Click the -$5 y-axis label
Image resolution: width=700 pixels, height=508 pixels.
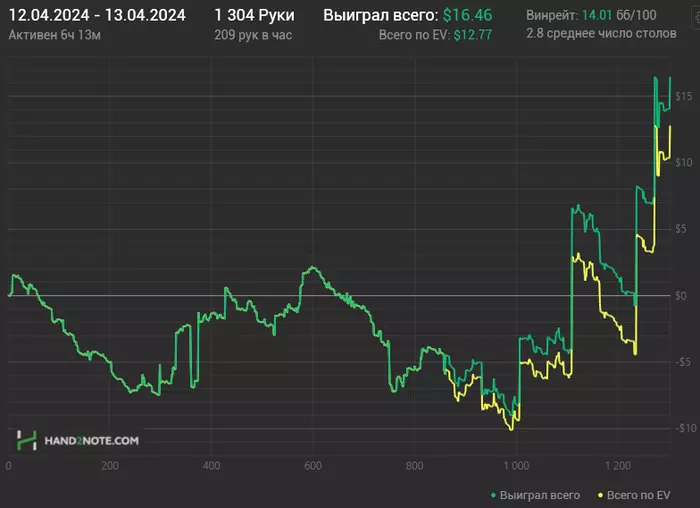(683, 362)
